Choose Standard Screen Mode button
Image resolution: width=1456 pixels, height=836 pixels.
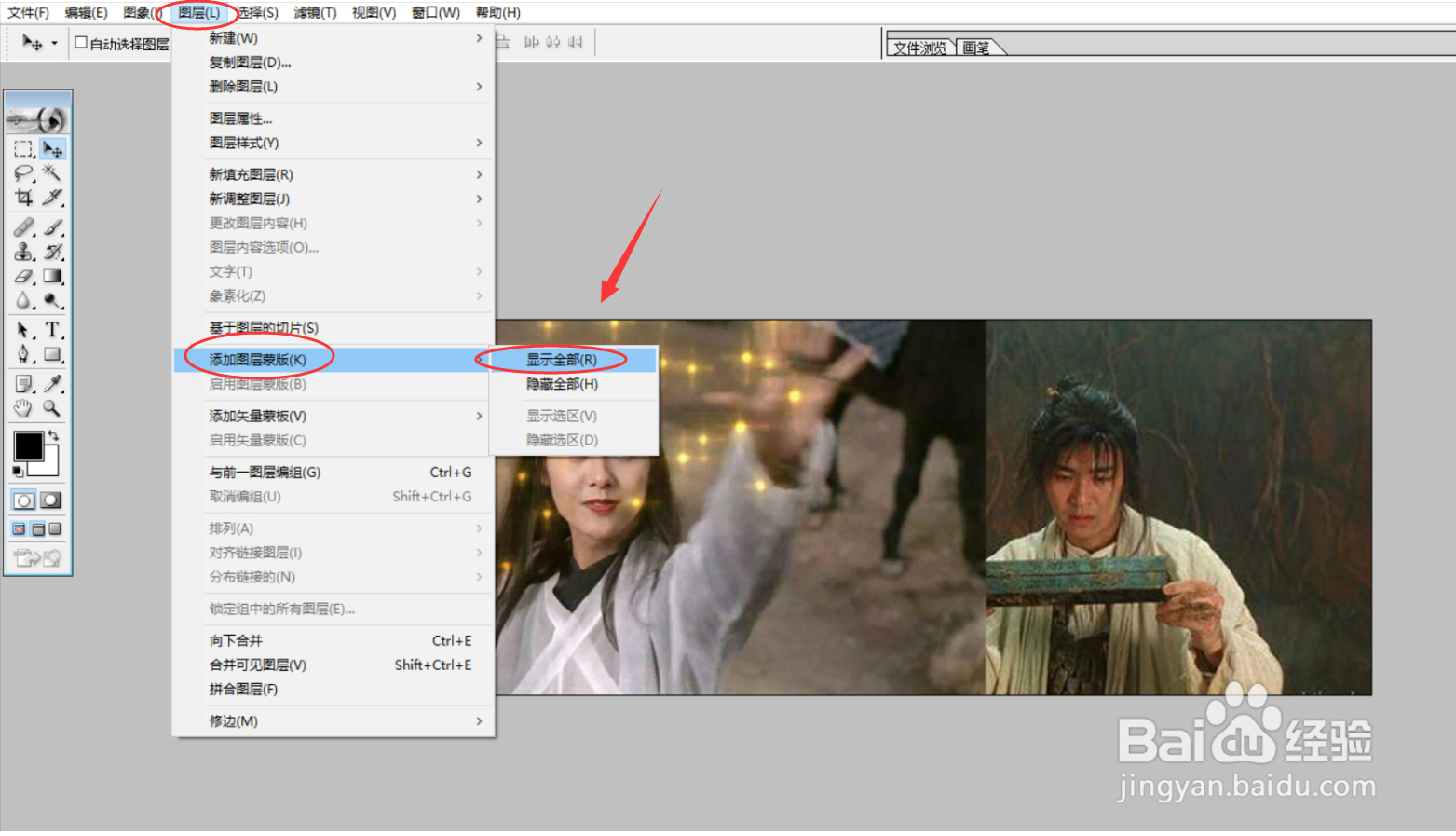(20, 529)
